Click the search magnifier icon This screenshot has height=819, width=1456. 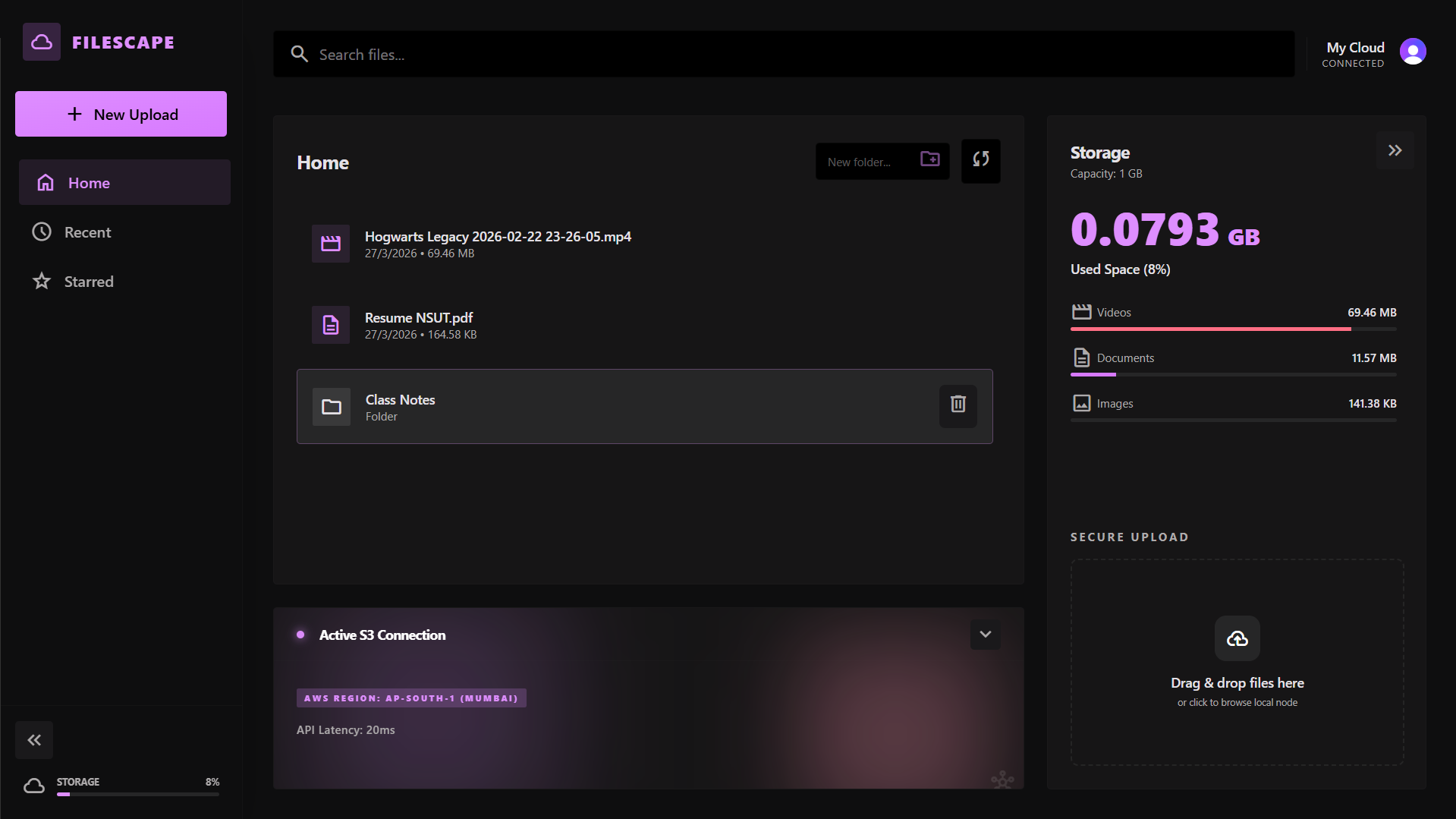click(300, 54)
